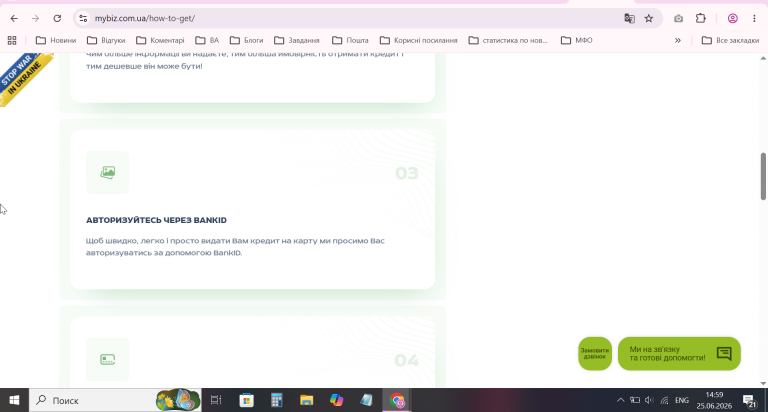Open the Корисні посилання bookmark folder
Screen dimensions: 768x412
click(419, 40)
